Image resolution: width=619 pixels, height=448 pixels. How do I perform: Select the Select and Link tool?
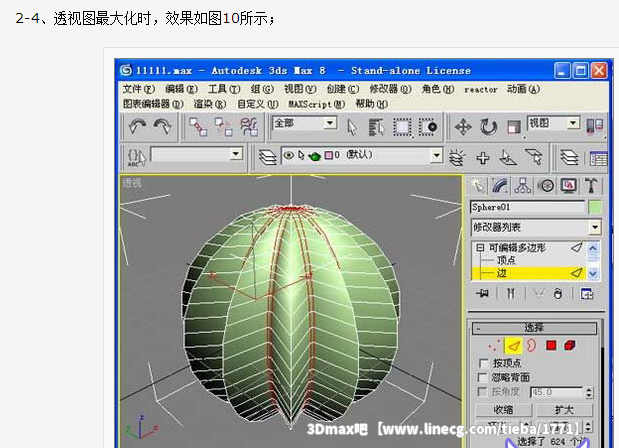(198, 127)
